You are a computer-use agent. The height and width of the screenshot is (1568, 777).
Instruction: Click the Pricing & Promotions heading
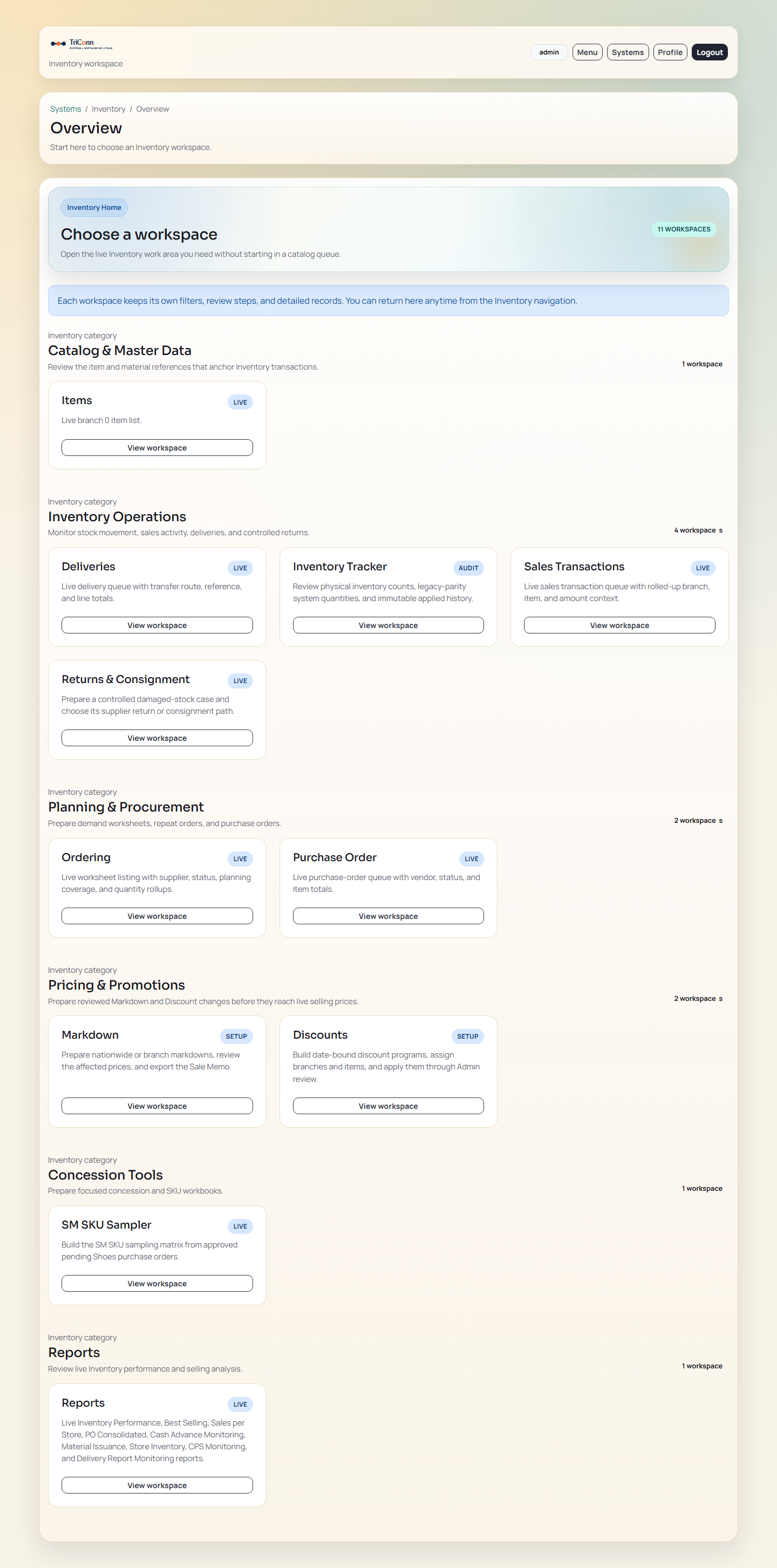[x=117, y=985]
